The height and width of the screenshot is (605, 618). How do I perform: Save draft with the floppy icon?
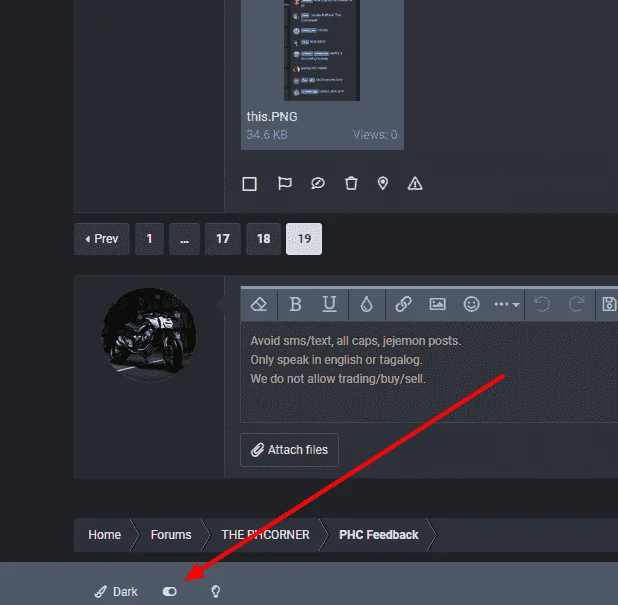[609, 304]
